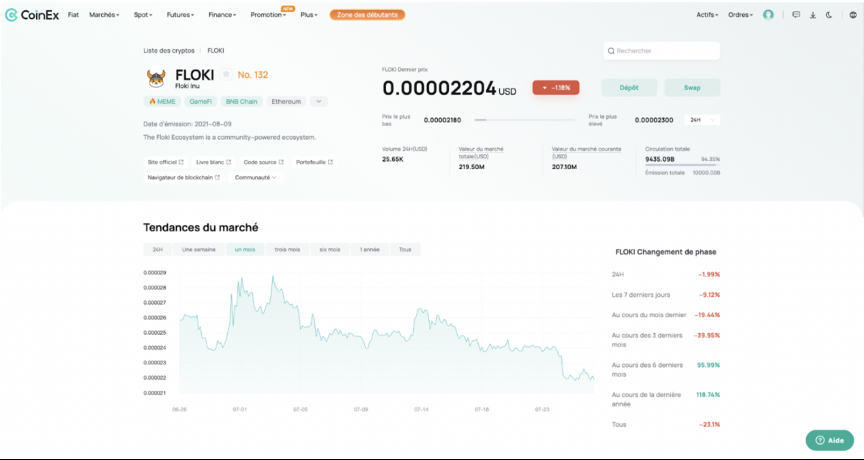Open the language globe icon
The width and height of the screenshot is (864, 460).
[854, 15]
